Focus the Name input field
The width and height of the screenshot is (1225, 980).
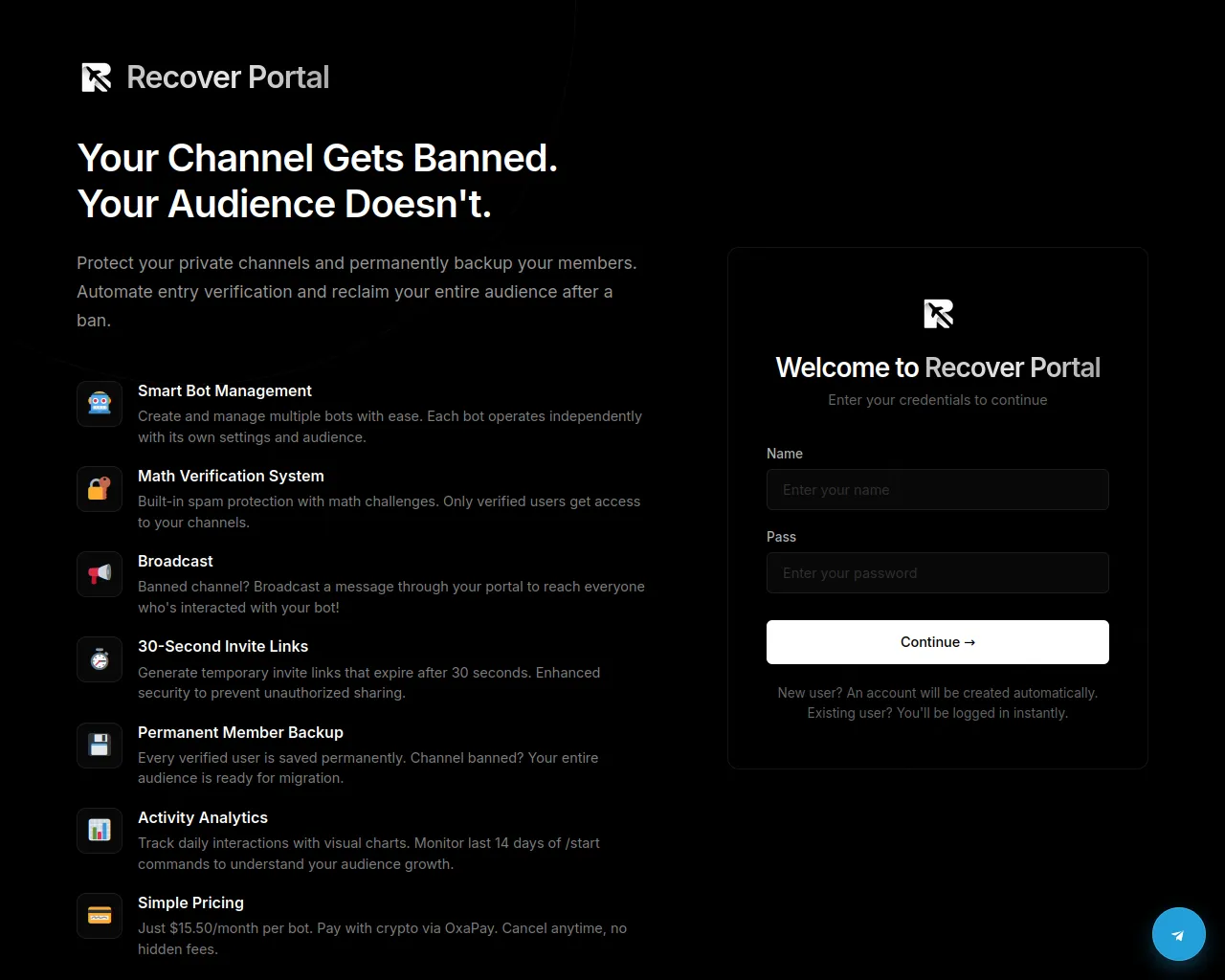938,490
